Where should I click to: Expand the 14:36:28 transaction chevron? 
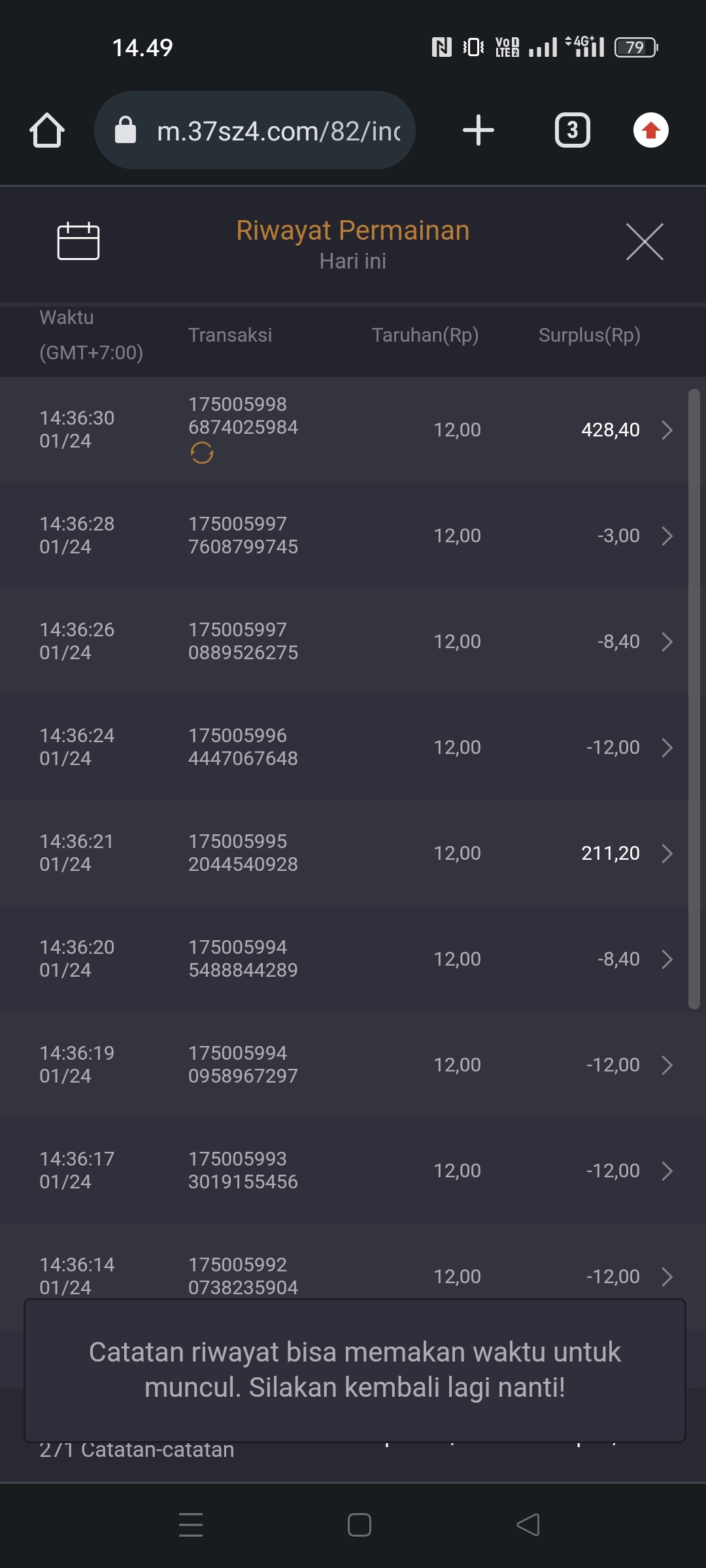667,536
